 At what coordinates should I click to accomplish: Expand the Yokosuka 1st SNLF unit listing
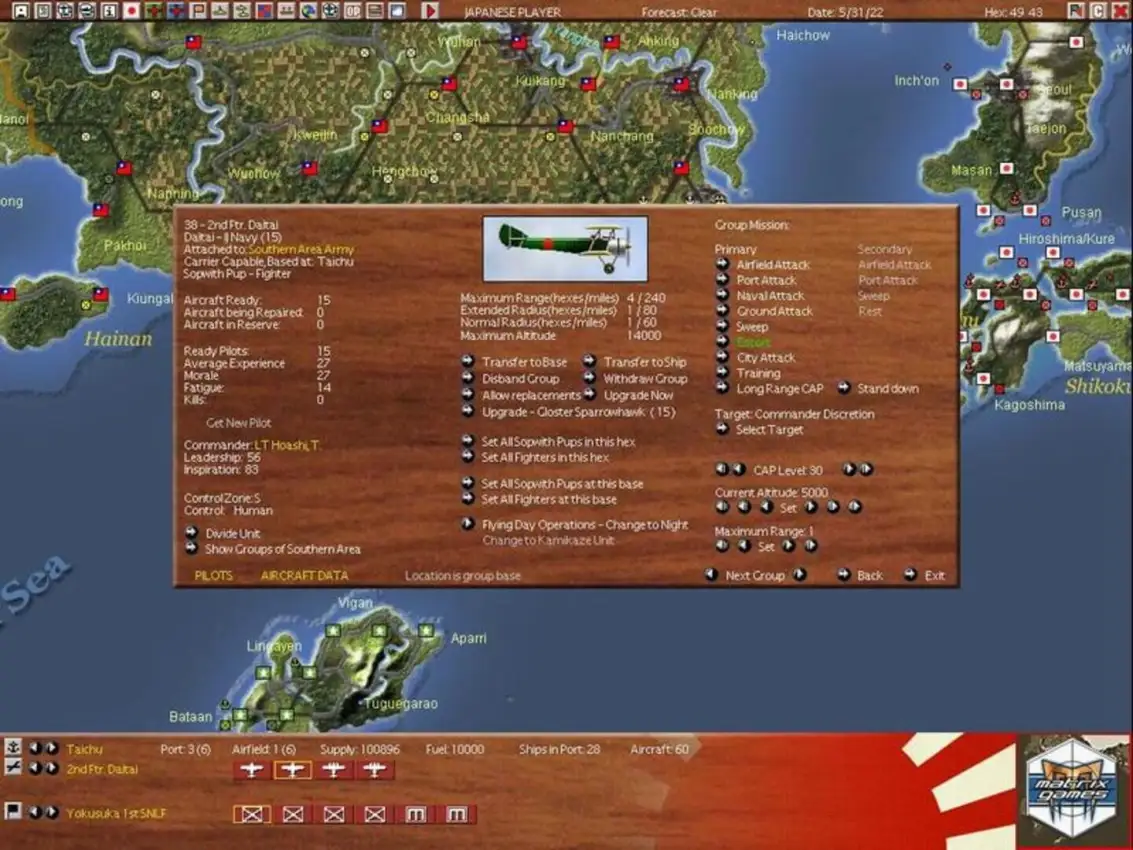tap(54, 811)
